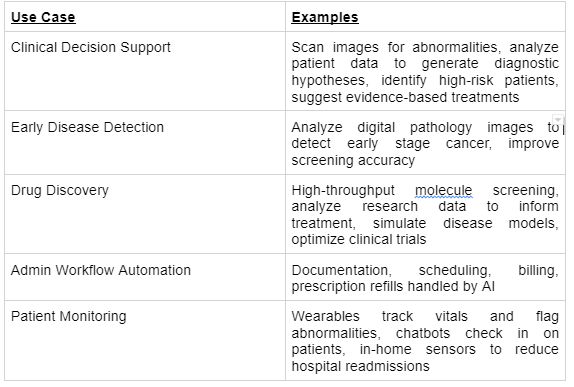This screenshot has height=387, width=574.
Task: Click the word 'chatbots'
Action: pyautogui.click(x=423, y=333)
